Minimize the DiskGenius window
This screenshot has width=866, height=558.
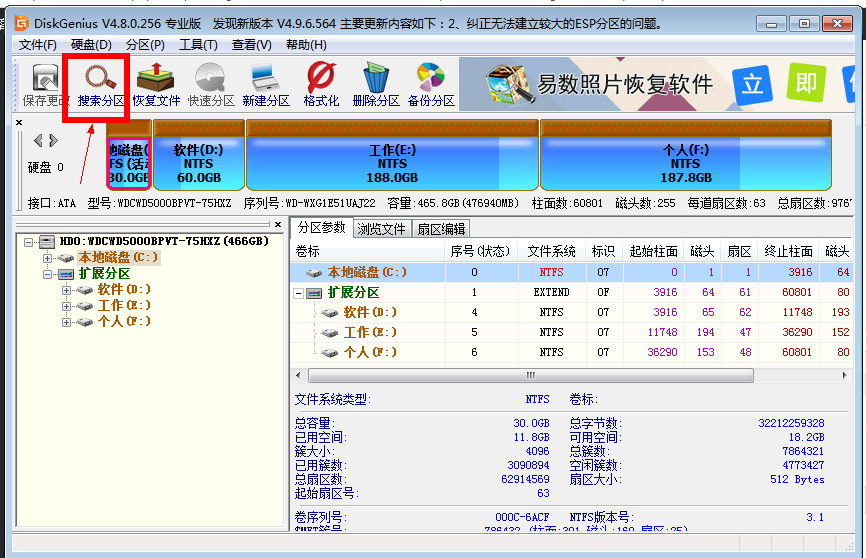pos(772,24)
